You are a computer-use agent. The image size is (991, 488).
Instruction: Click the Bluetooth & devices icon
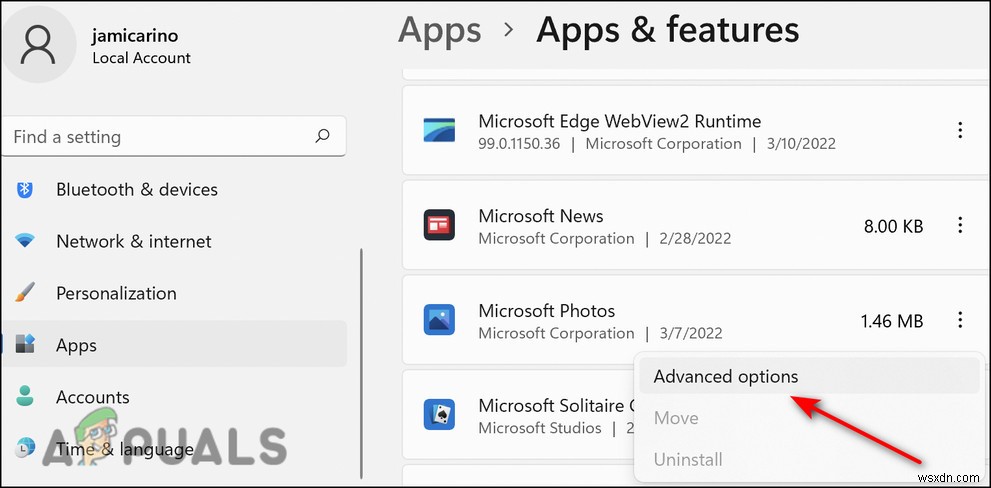(x=26, y=189)
